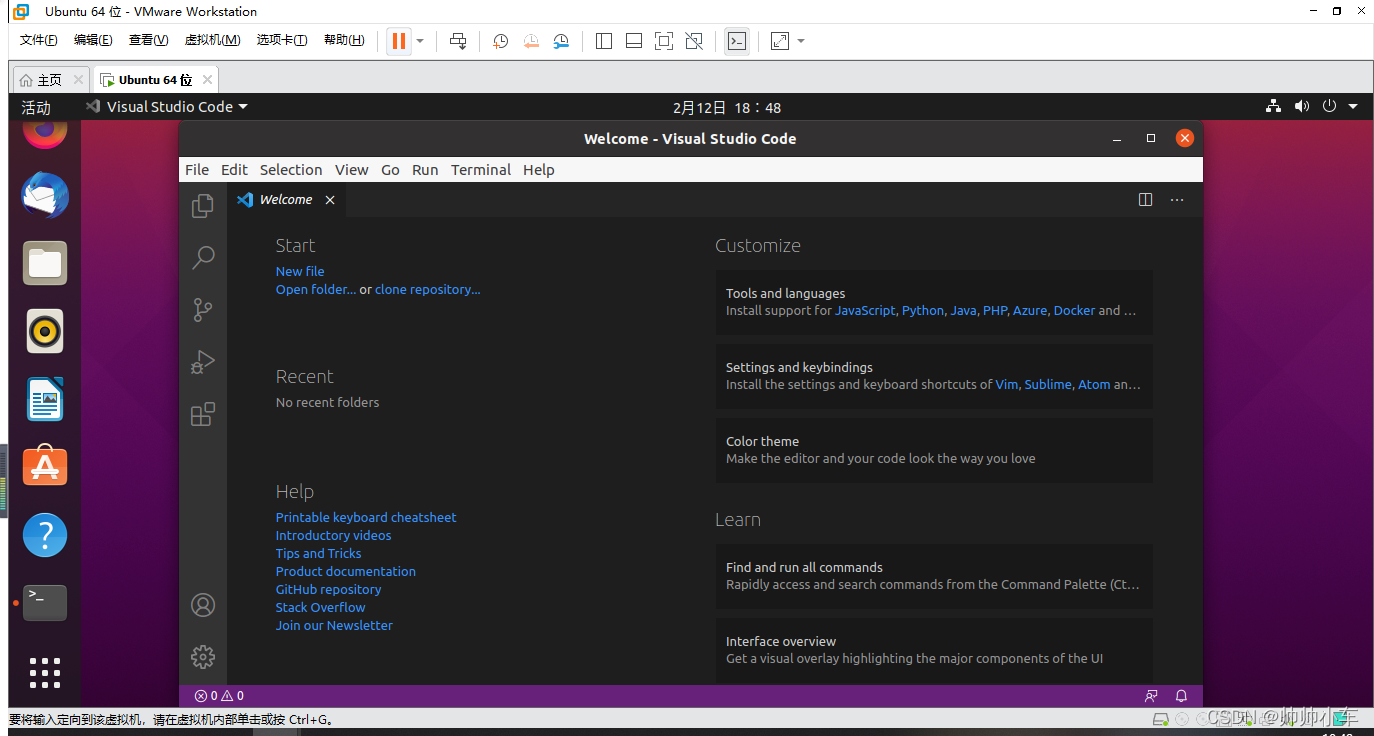Viewport: 1374px width, 736px height.
Task: Open Terminal from the Ubuntu dock
Action: pos(45,603)
